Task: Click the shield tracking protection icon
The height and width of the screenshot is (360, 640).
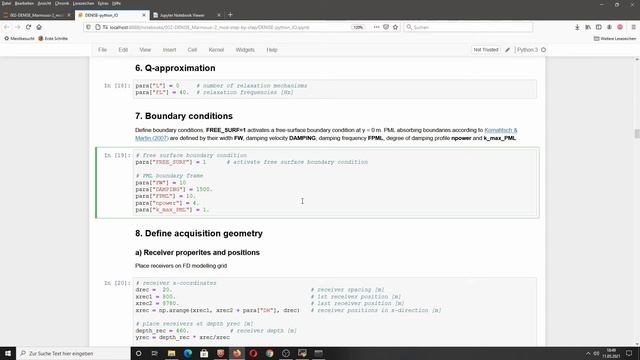Action: click(x=88, y=27)
